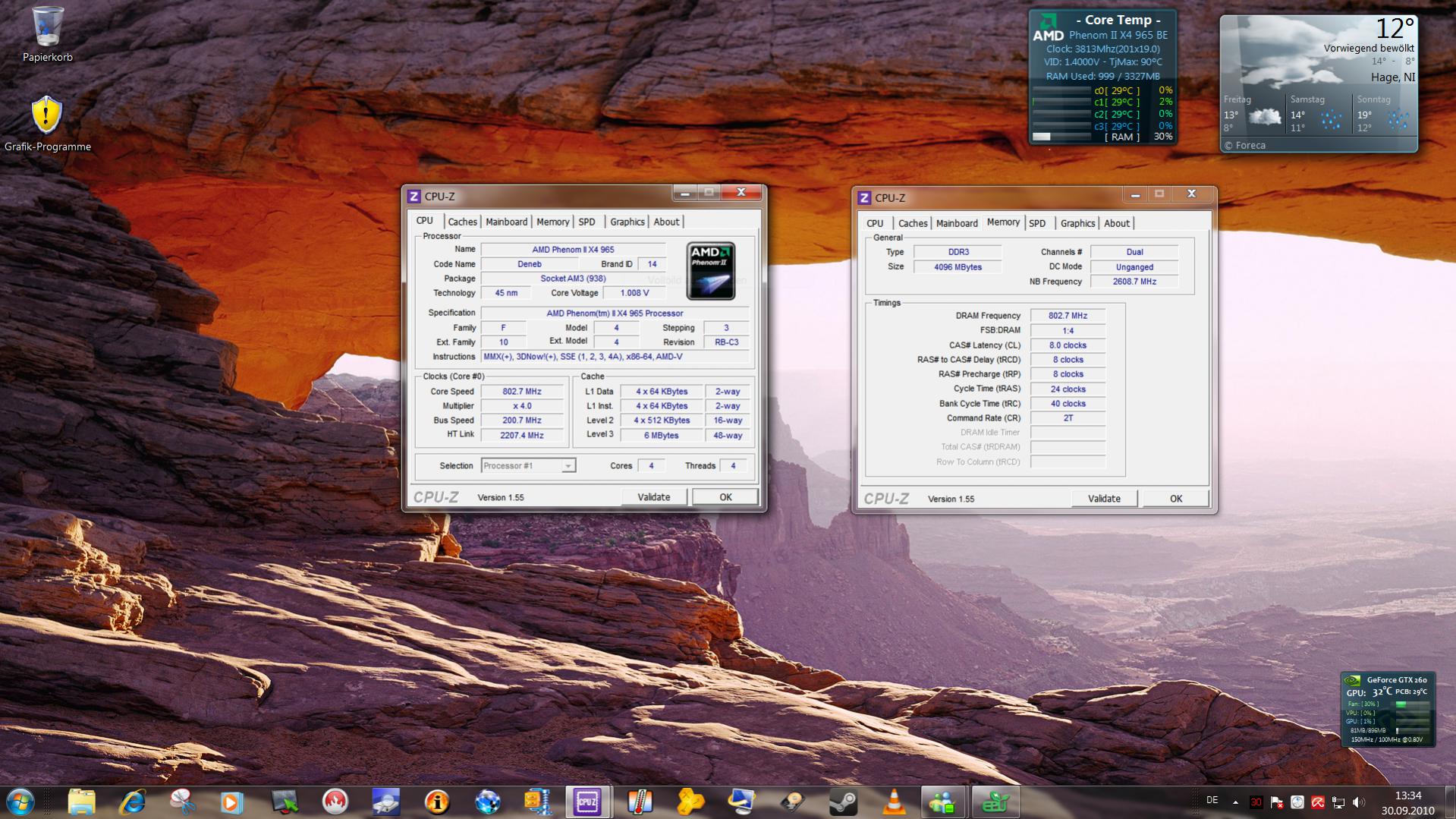The image size is (1456, 819).
Task: Launch the yellow PlayStation-symbols taskbar icon
Action: click(690, 802)
